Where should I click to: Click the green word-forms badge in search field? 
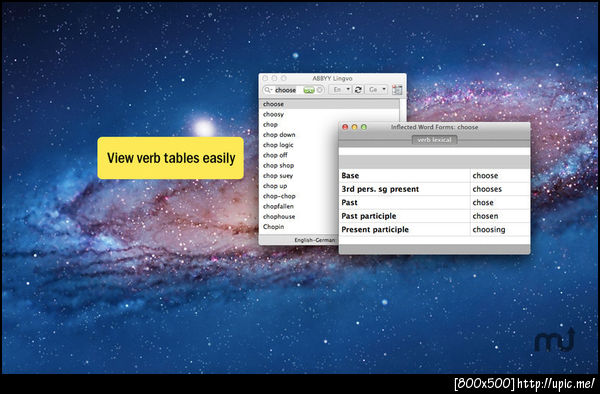(x=309, y=90)
